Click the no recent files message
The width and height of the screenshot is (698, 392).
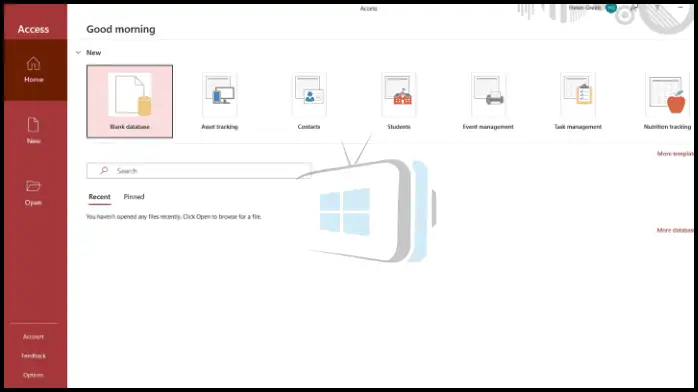pyautogui.click(x=174, y=217)
